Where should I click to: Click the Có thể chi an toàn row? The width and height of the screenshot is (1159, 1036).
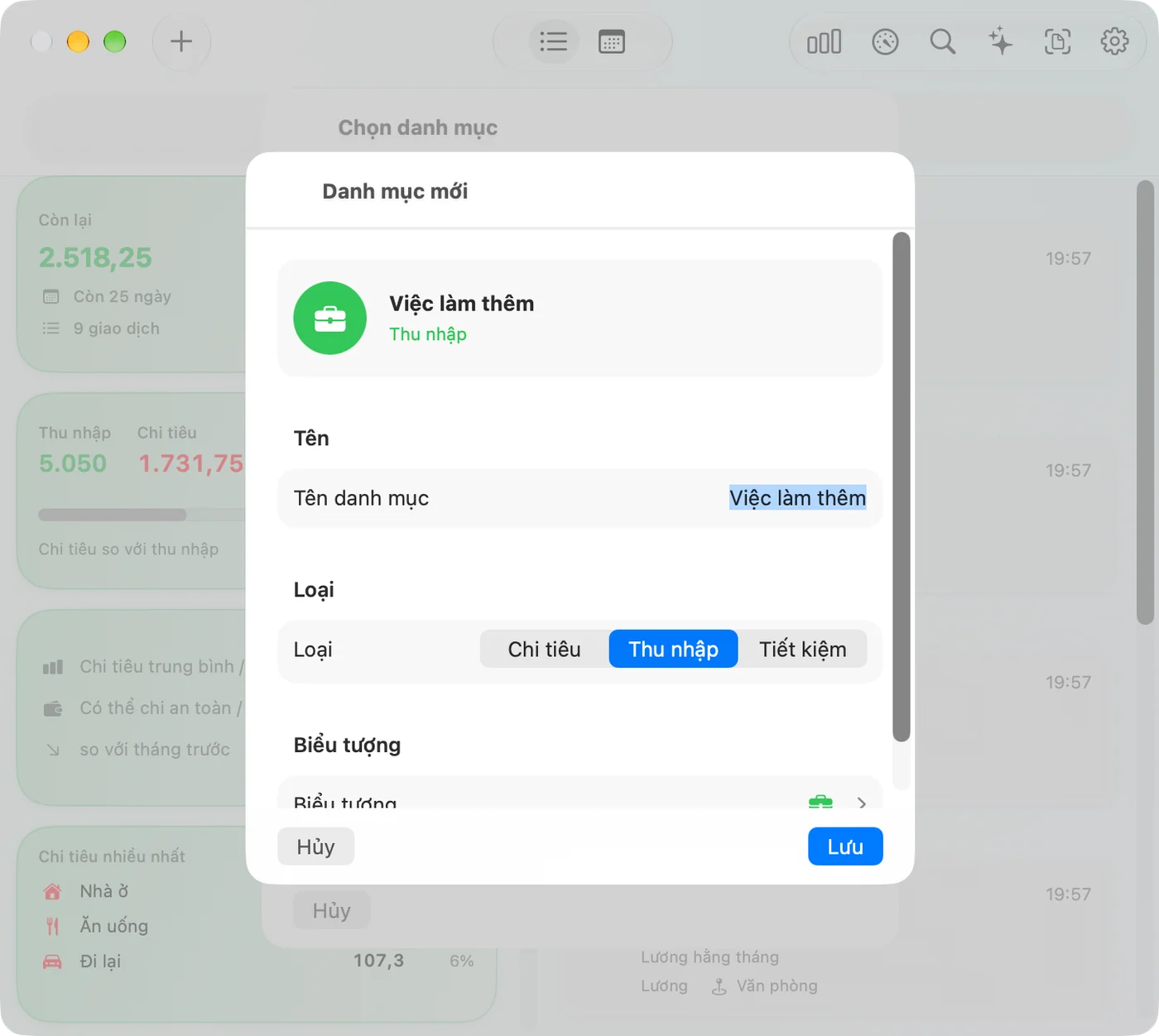click(x=142, y=707)
